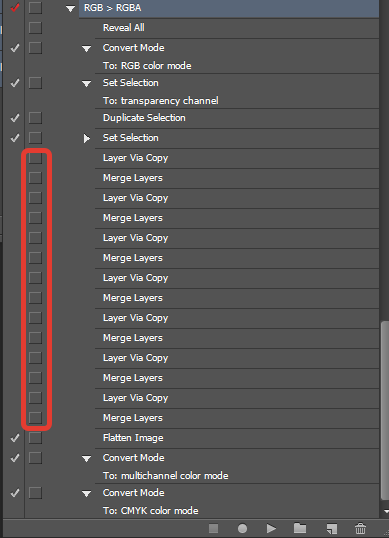Select the Reveal All step

tap(237, 28)
